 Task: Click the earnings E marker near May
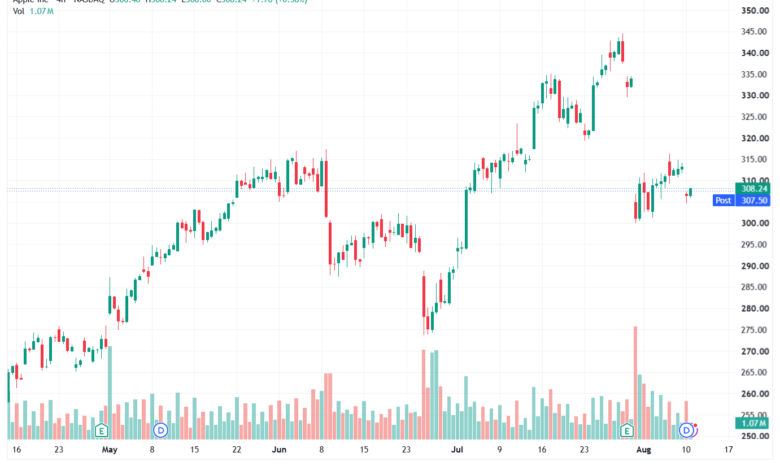[x=101, y=430]
